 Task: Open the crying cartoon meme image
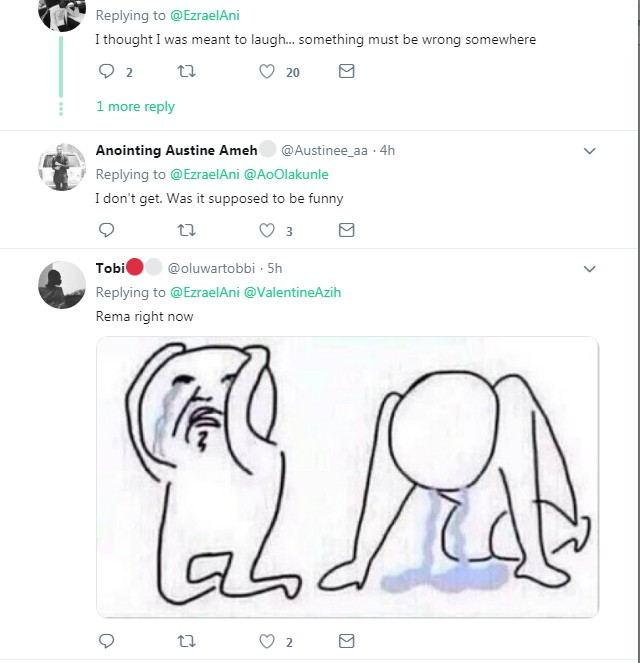coord(347,477)
